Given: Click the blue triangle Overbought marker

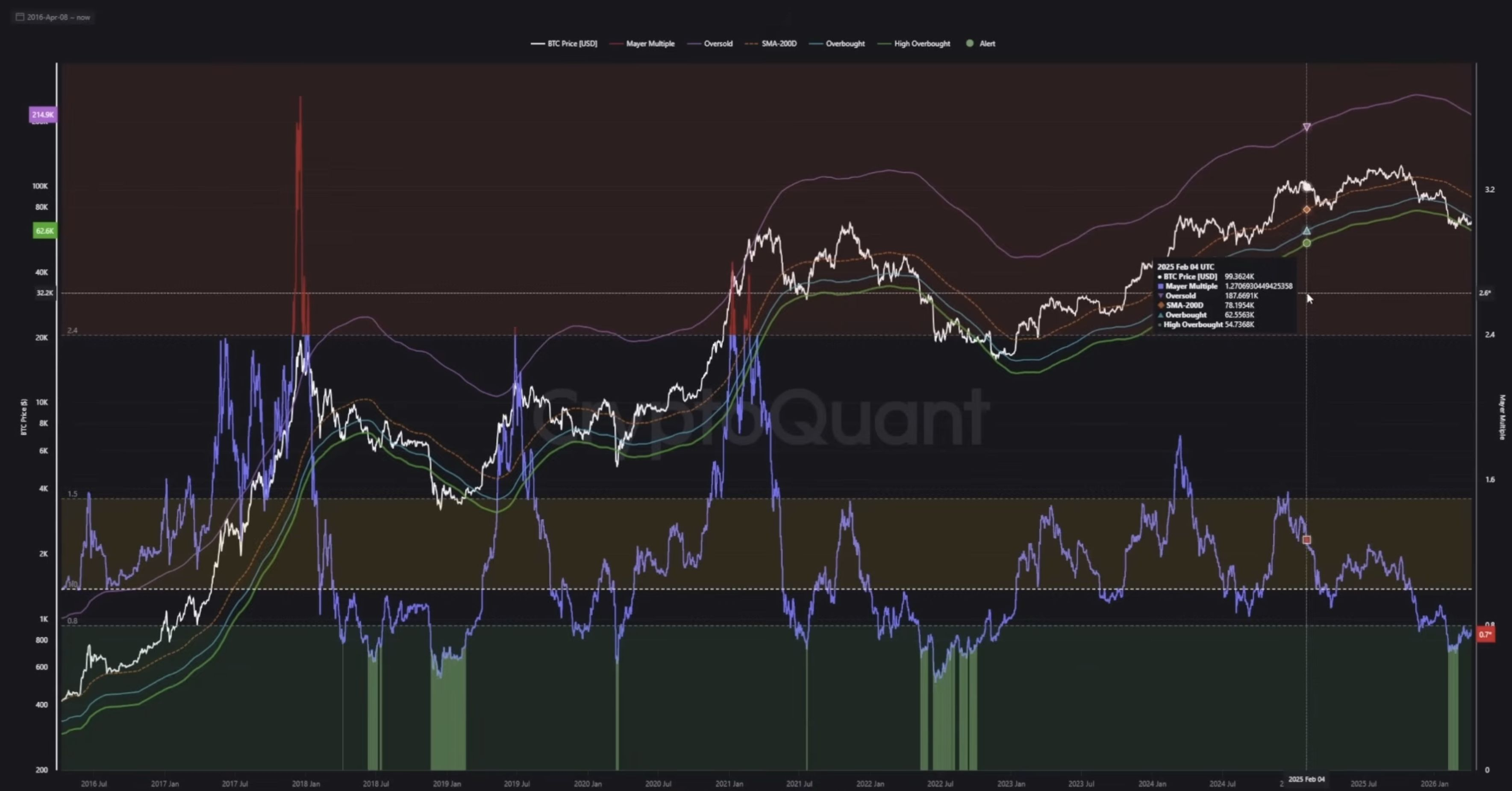Looking at the screenshot, I should [1306, 231].
